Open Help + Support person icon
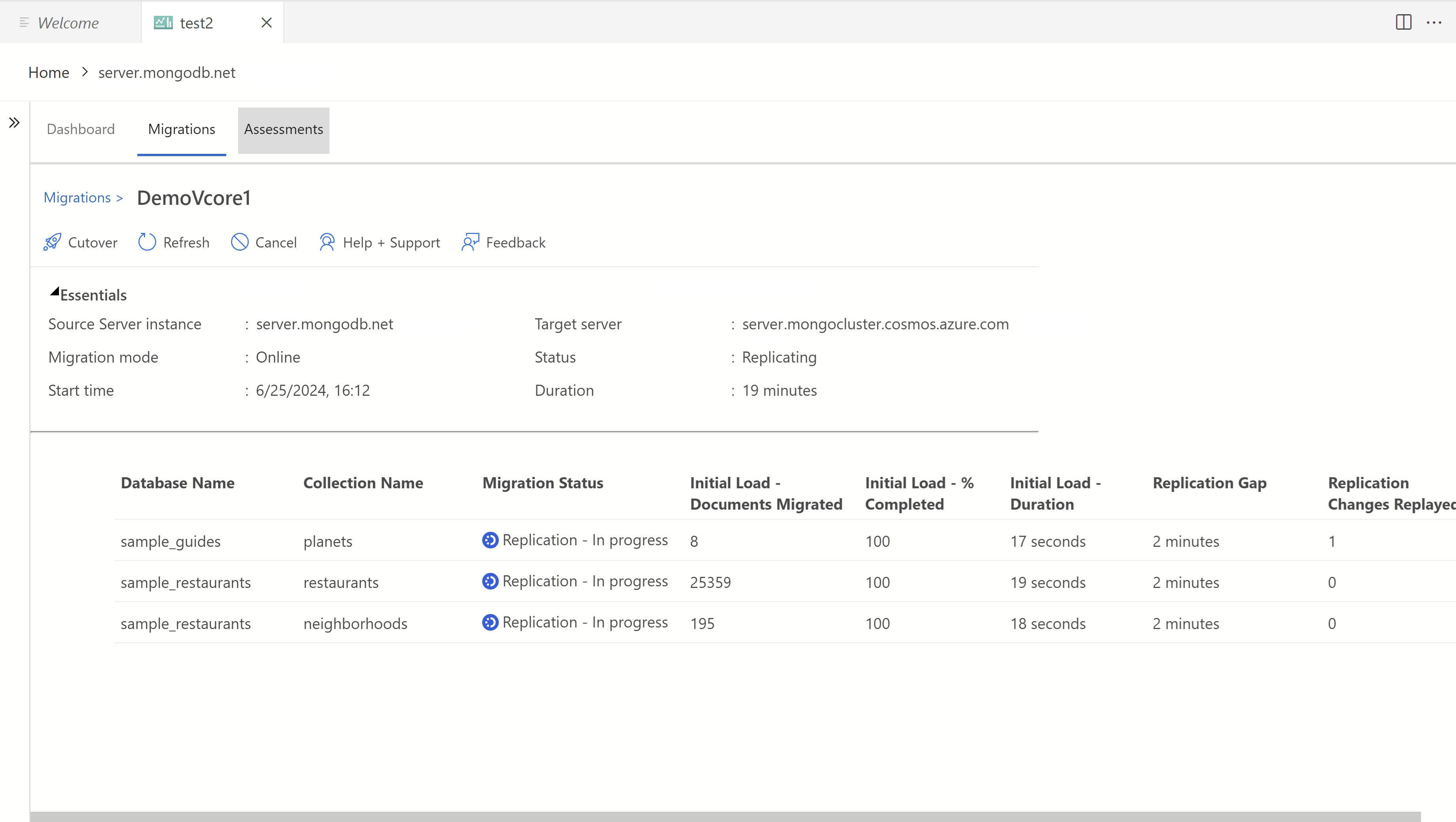 point(327,242)
